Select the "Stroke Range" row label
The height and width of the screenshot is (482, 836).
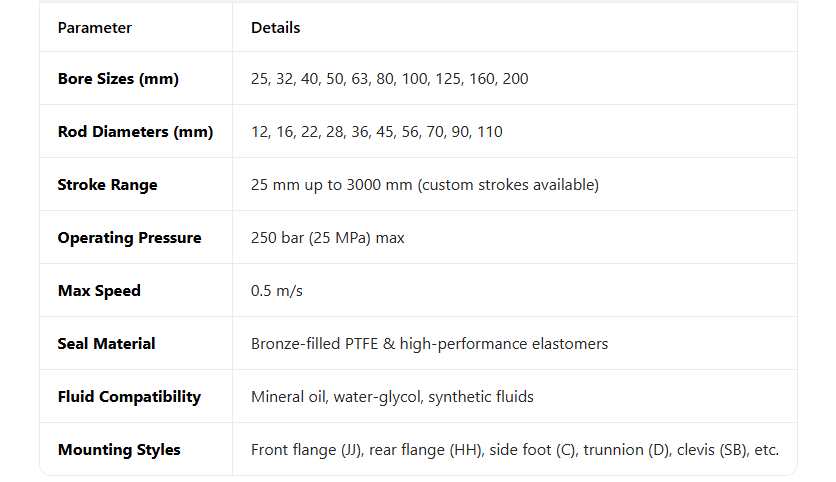(107, 185)
